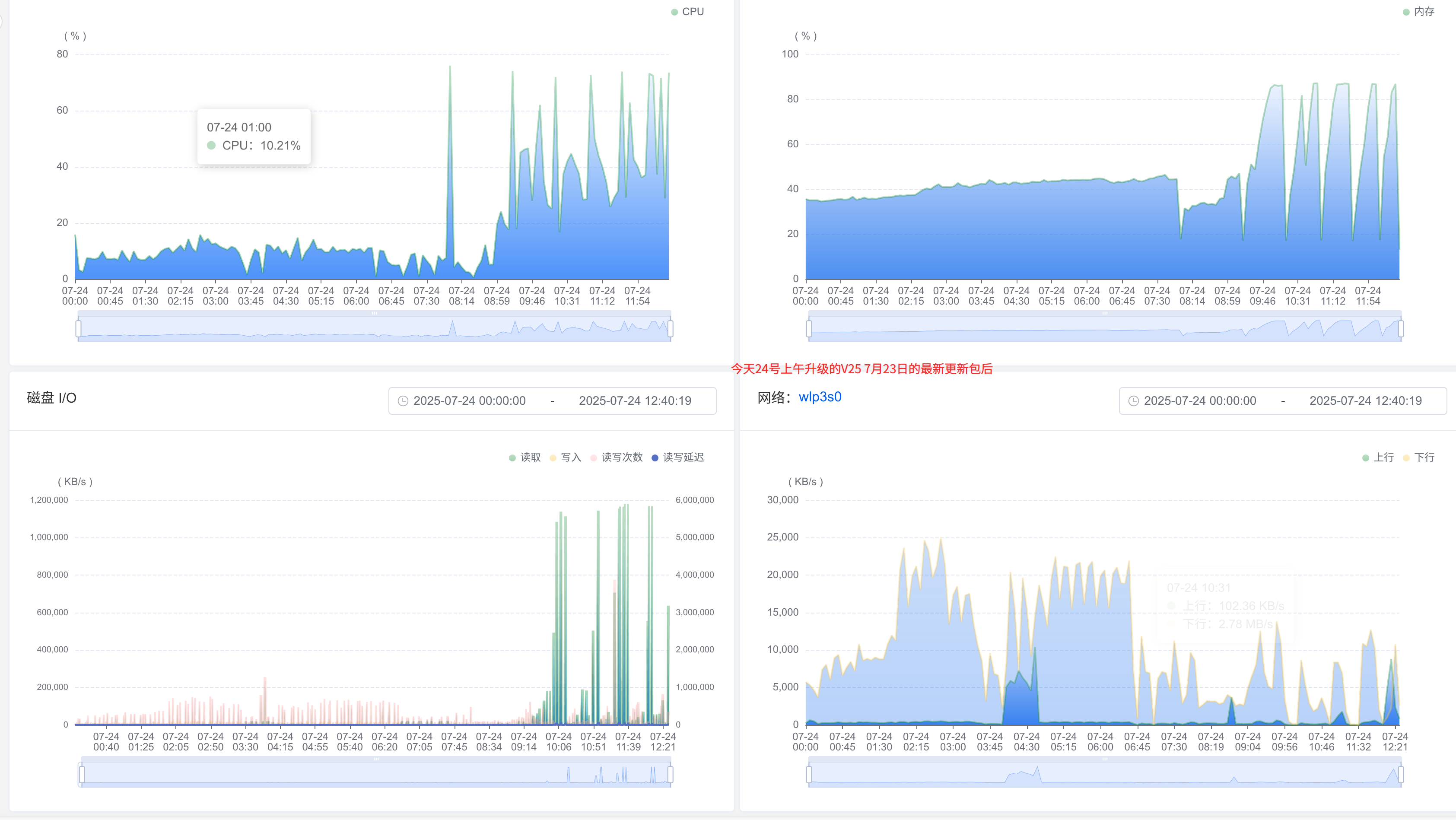Click the CPU zoom slider top drag grip
The height and width of the screenshot is (820, 1456).
374,313
